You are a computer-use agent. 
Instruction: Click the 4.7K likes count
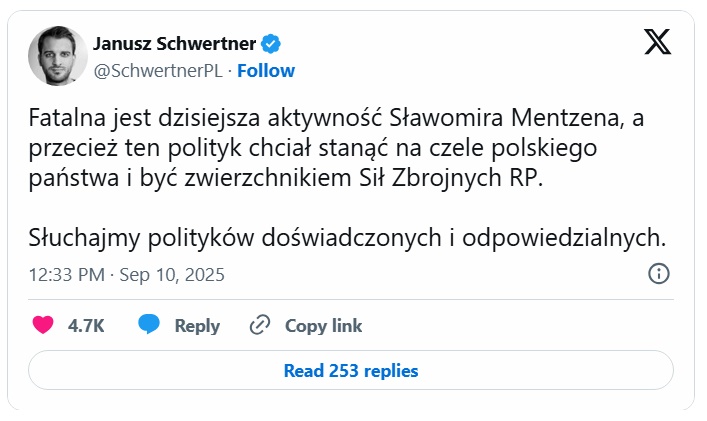[x=86, y=325]
